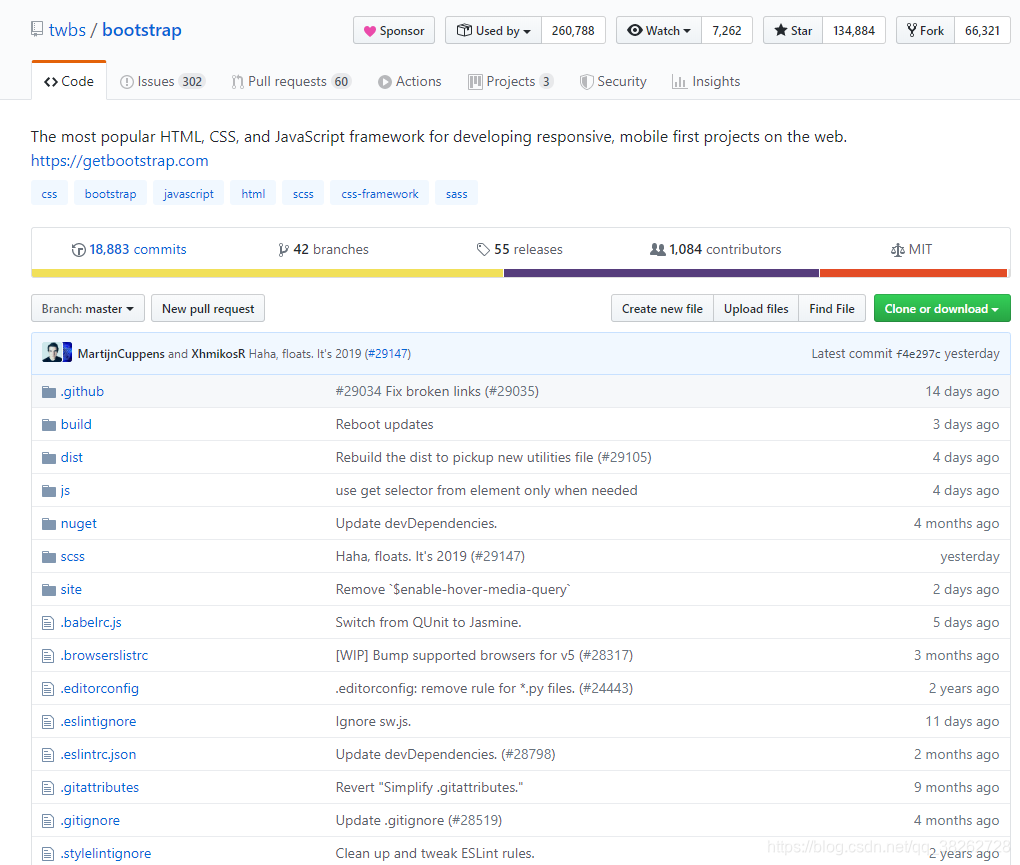The image size is (1020, 865).
Task: Open the Watch dropdown
Action: click(659, 31)
